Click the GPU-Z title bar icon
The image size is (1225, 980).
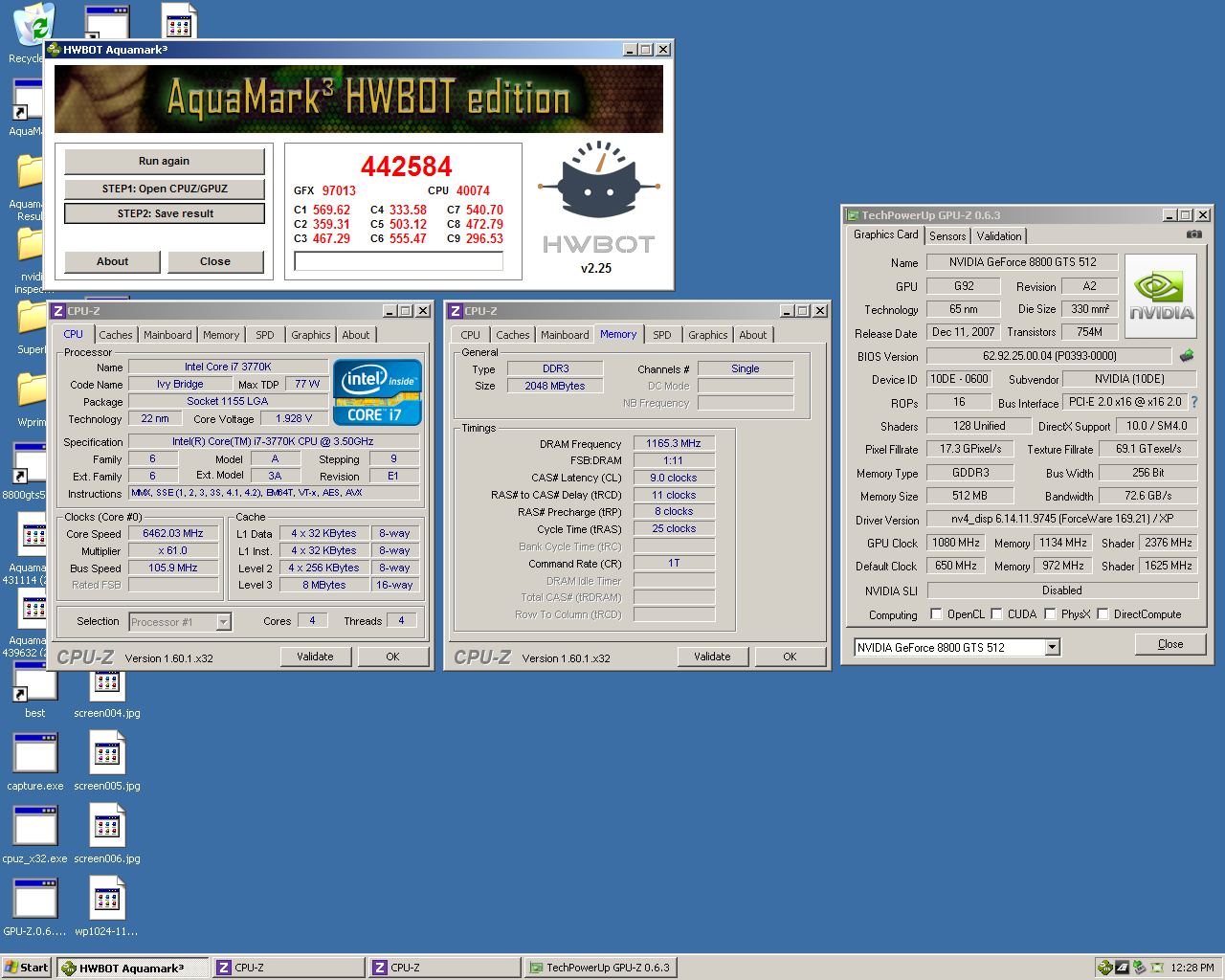click(x=852, y=215)
